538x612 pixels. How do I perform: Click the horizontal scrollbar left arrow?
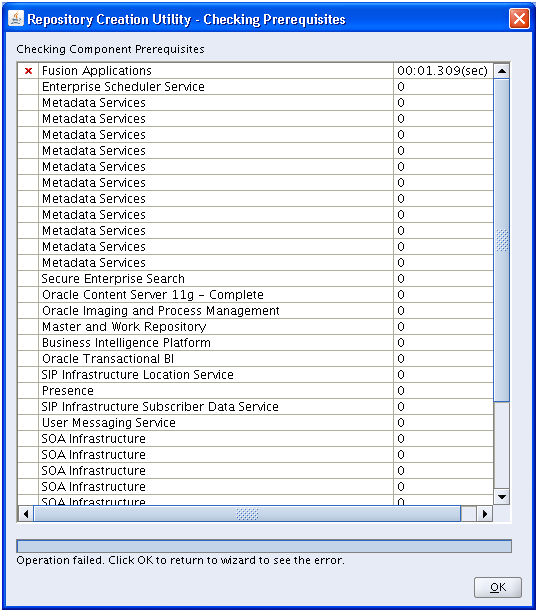click(26, 514)
